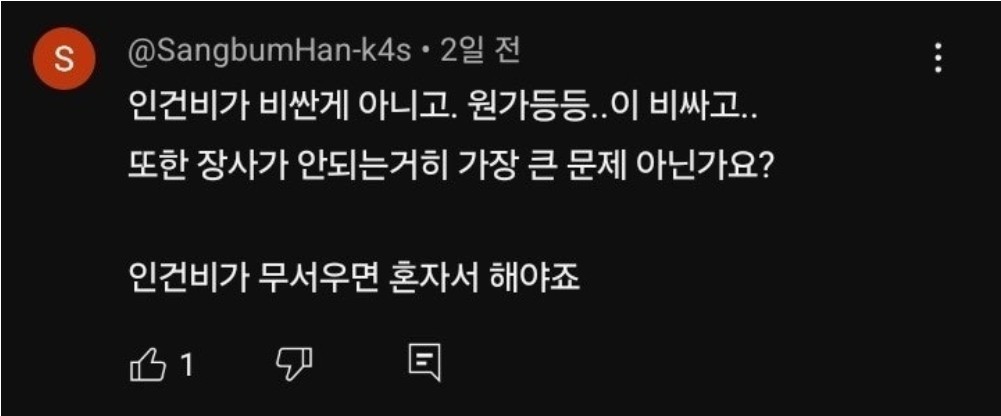The height and width of the screenshot is (416, 1001).
Task: Click the phrase '인건비가 무서우면'
Action: coord(253,276)
